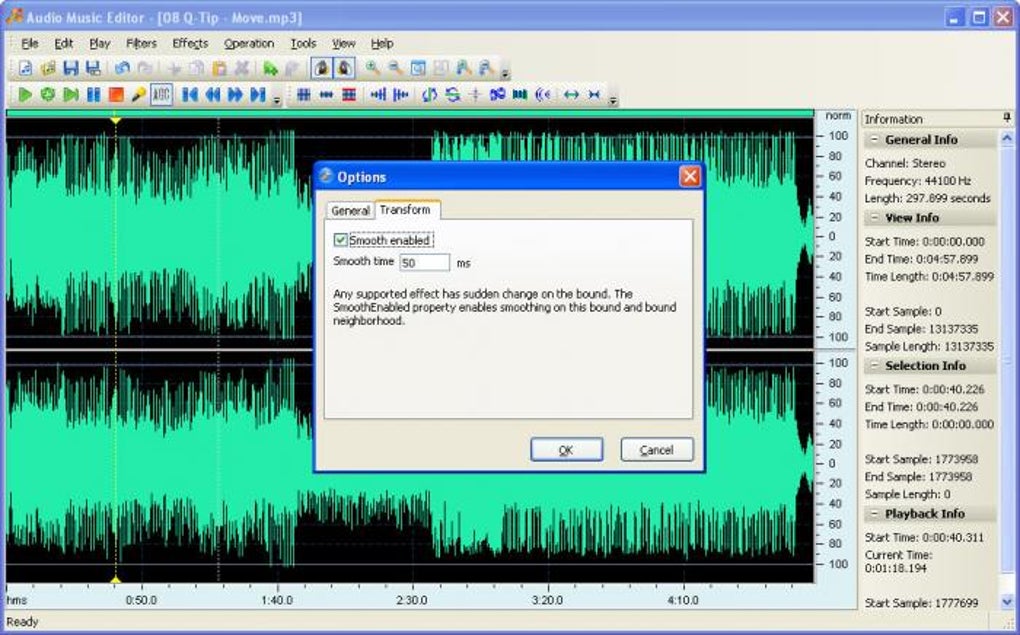Click the blue Rewind double-arrow icon
Screen dimensions: 1020x635
(212, 95)
